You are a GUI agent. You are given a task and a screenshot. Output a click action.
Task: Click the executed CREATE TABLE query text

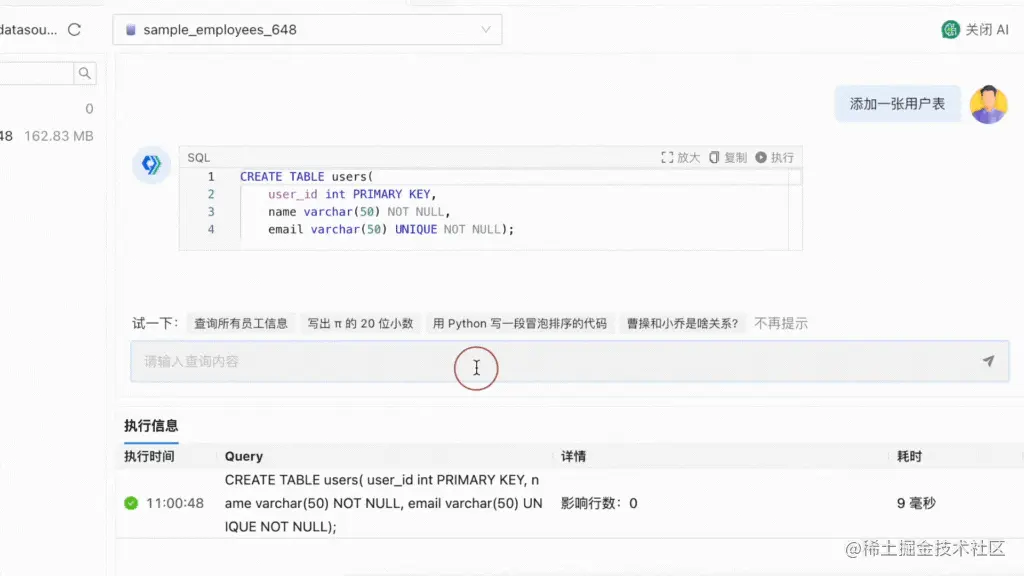click(383, 503)
